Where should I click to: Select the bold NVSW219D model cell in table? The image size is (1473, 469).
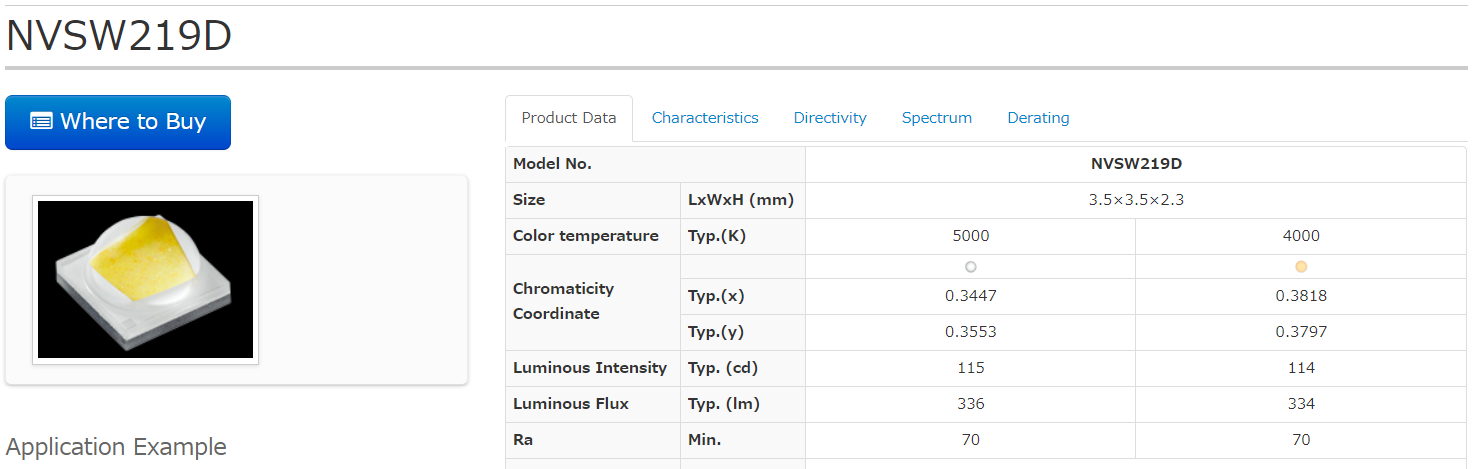pos(1136,164)
